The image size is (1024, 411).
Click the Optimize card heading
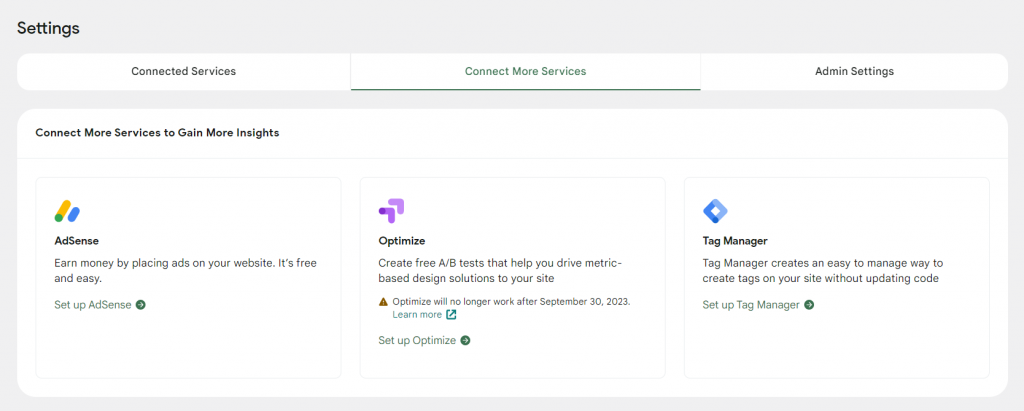[402, 240]
